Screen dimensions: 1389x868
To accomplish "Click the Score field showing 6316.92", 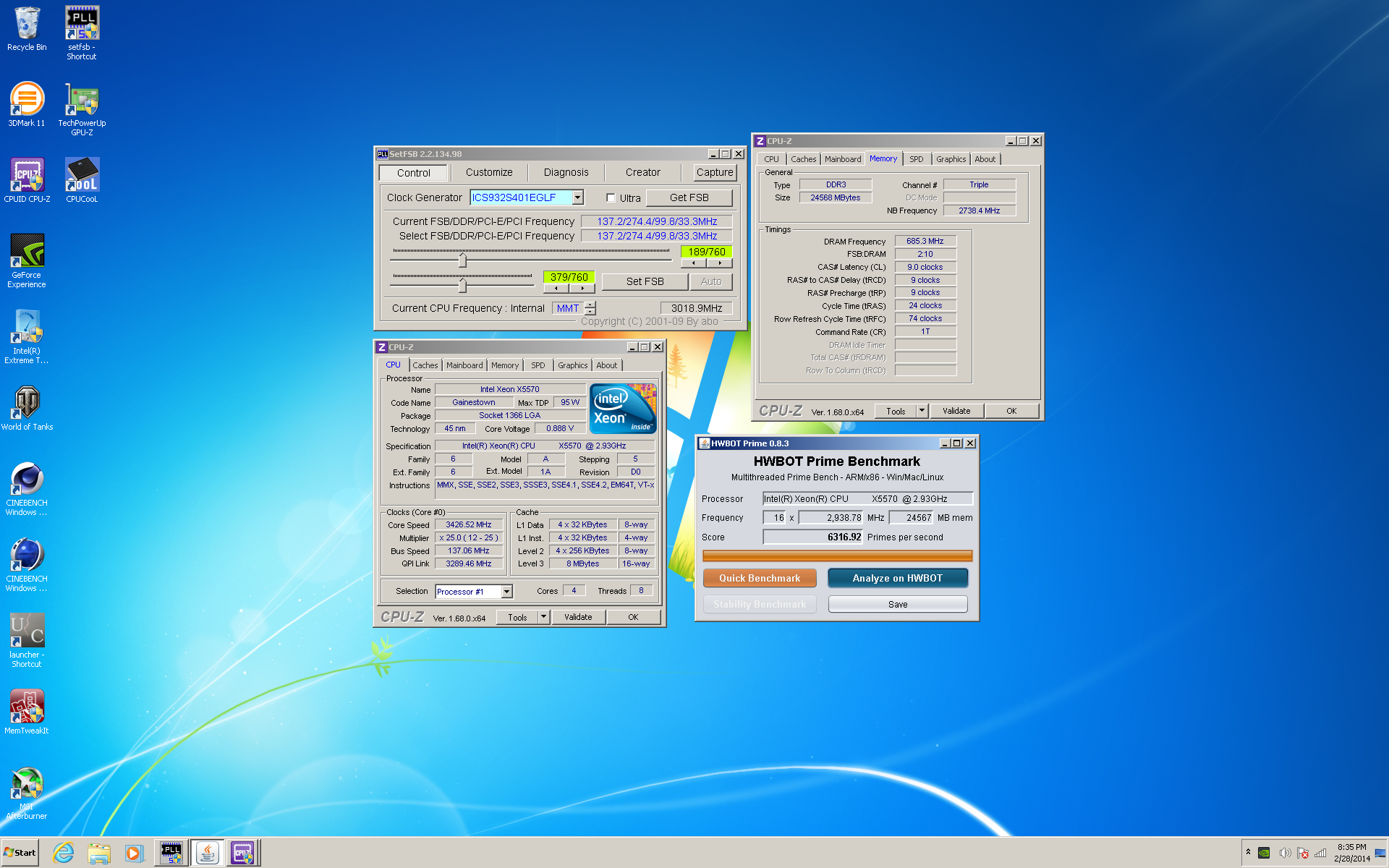I will tap(813, 537).
